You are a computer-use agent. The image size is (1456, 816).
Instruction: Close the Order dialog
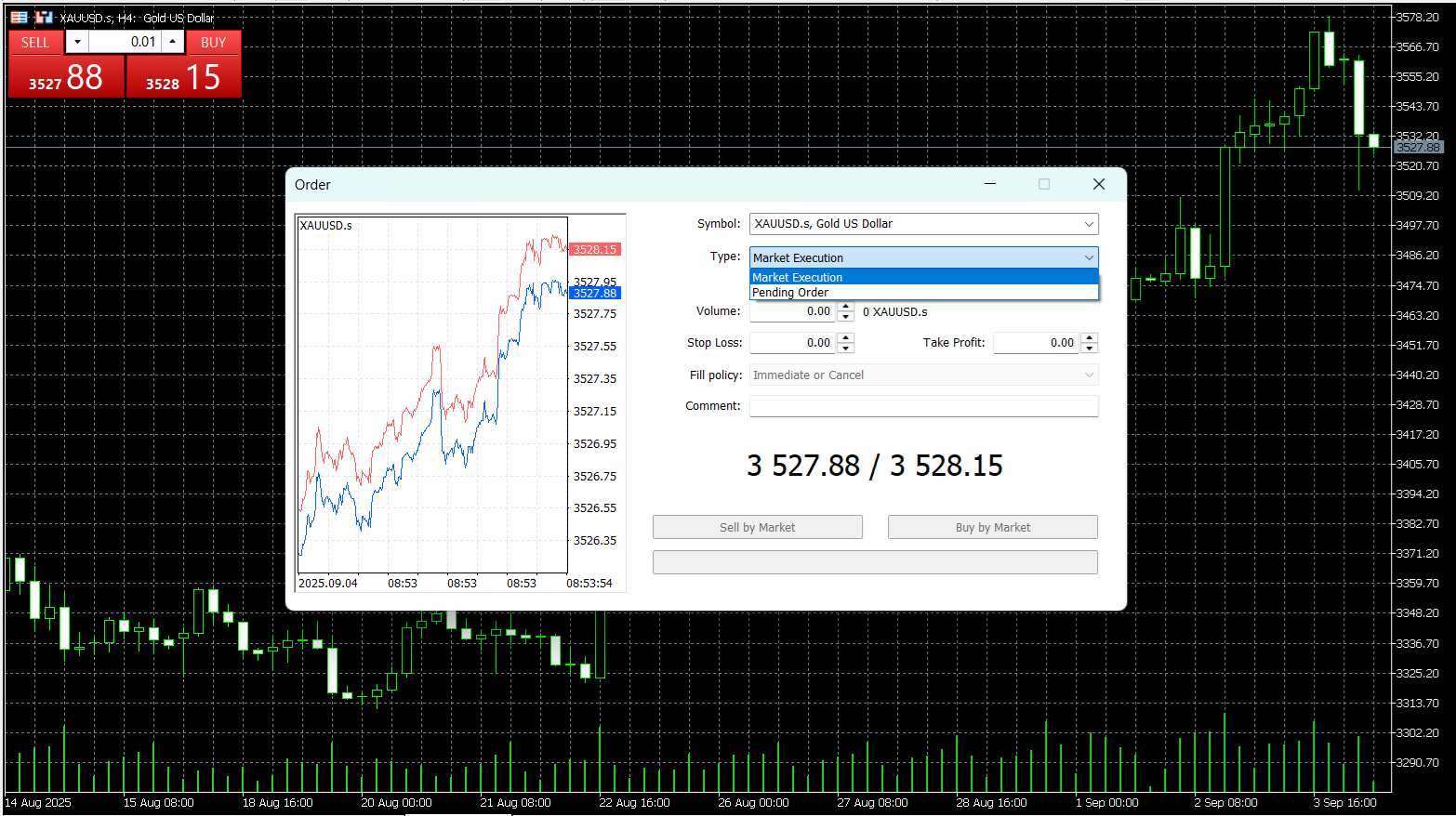1099,184
